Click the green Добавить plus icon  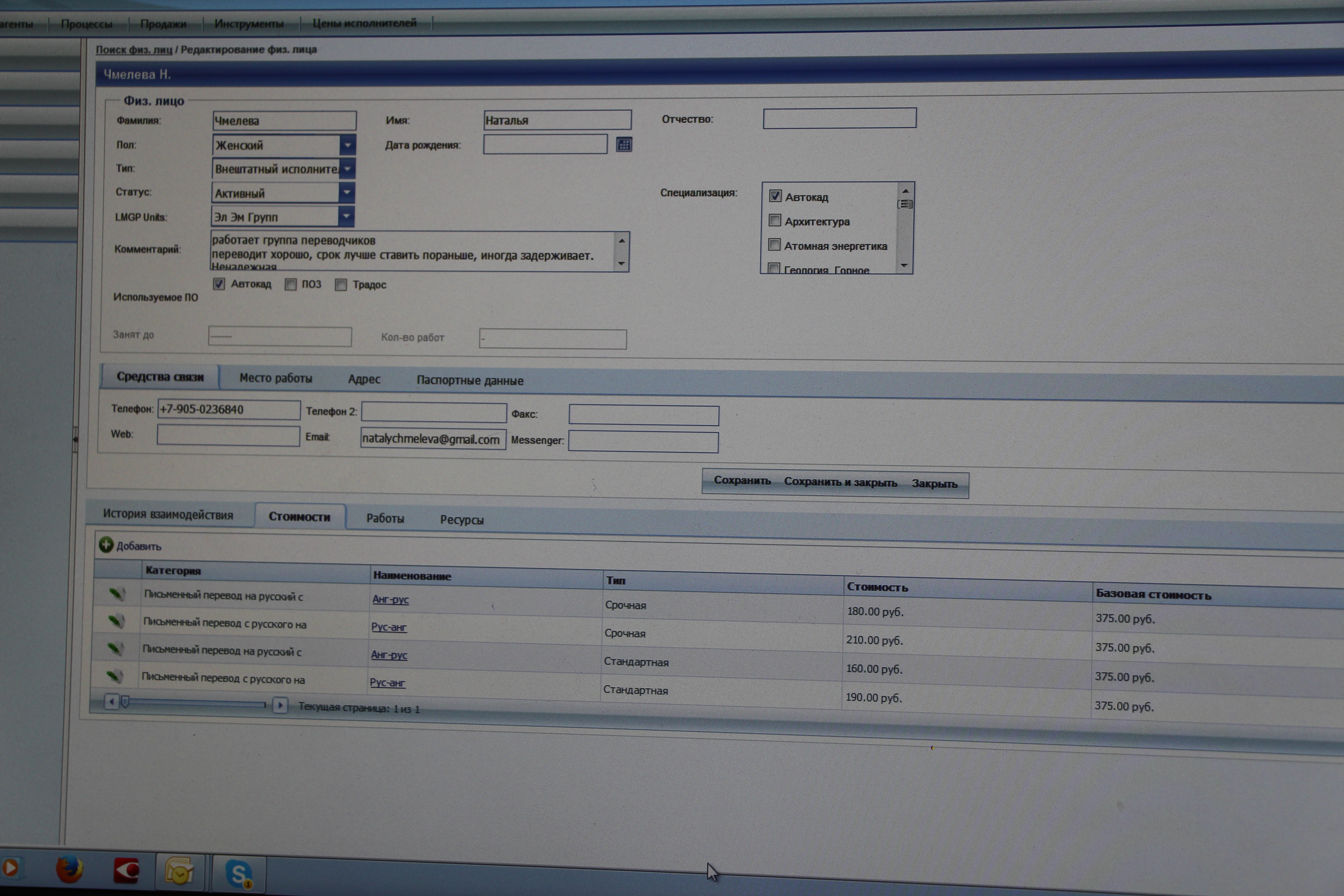(x=106, y=544)
